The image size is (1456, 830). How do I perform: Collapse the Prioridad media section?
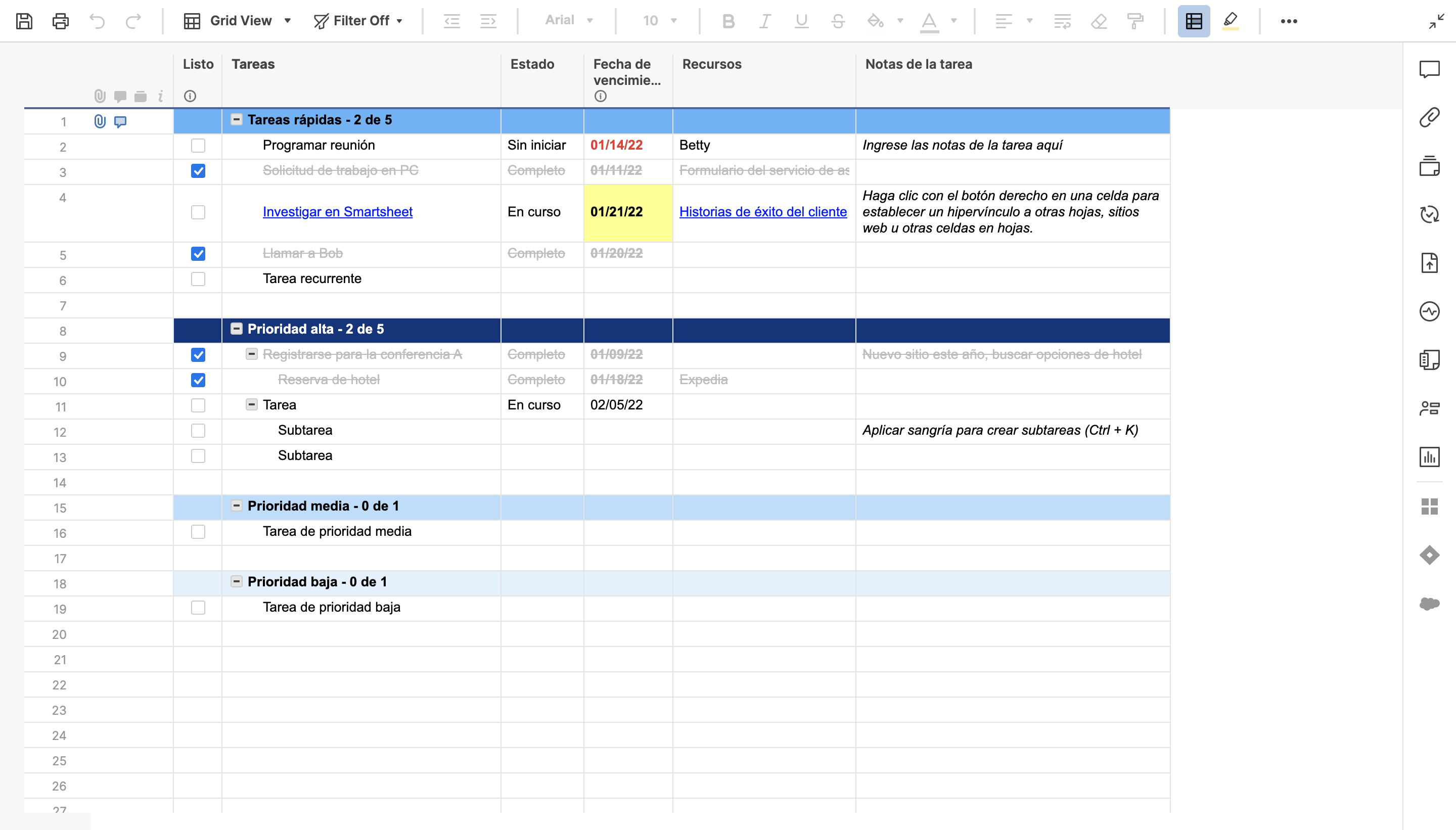coord(236,505)
